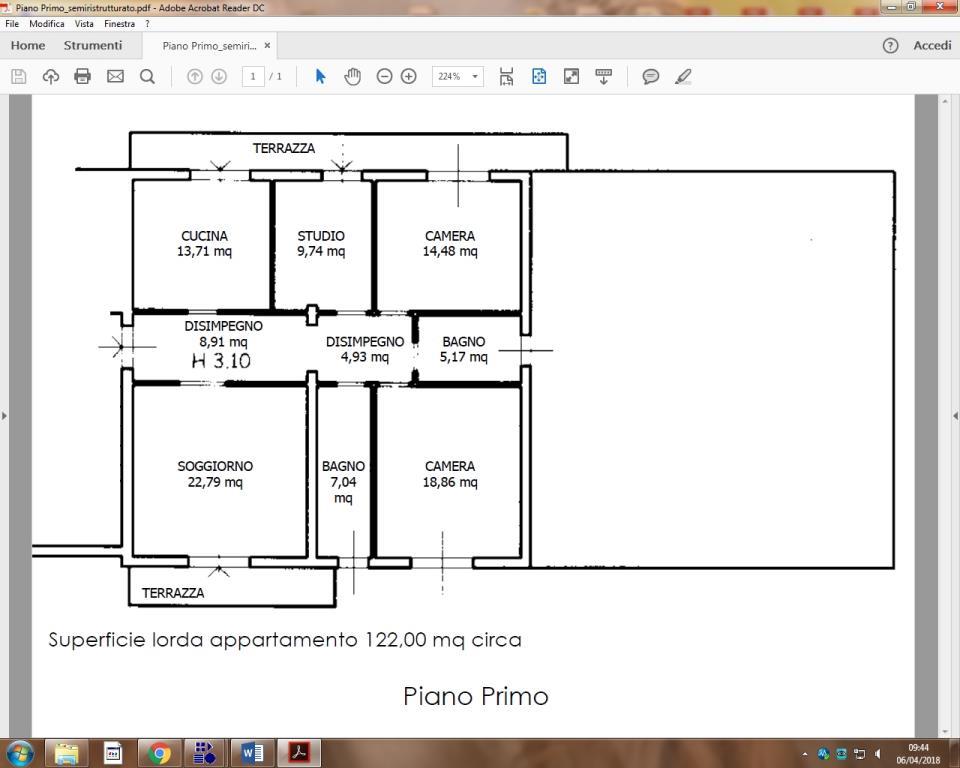960x768 pixels.
Task: Choose the highlighter pen tool
Action: 683,76
